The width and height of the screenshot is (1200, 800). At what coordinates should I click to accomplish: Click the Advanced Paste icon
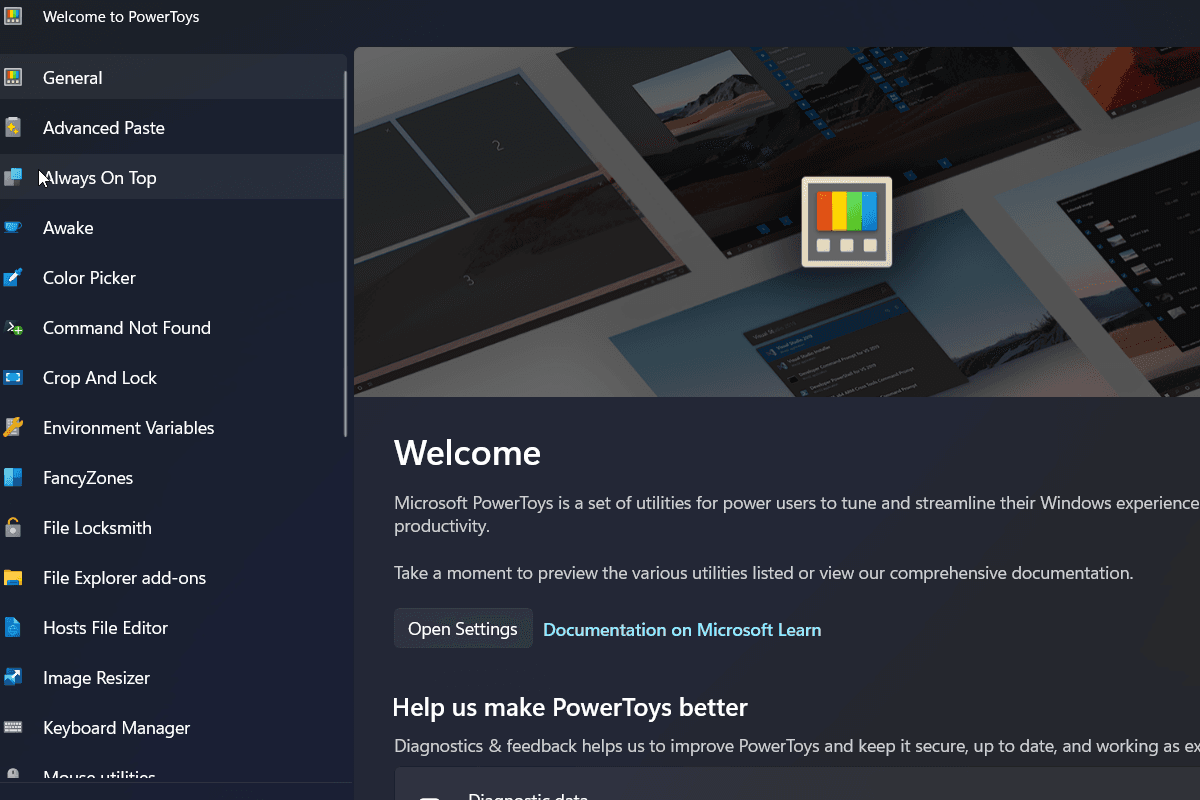click(12, 127)
